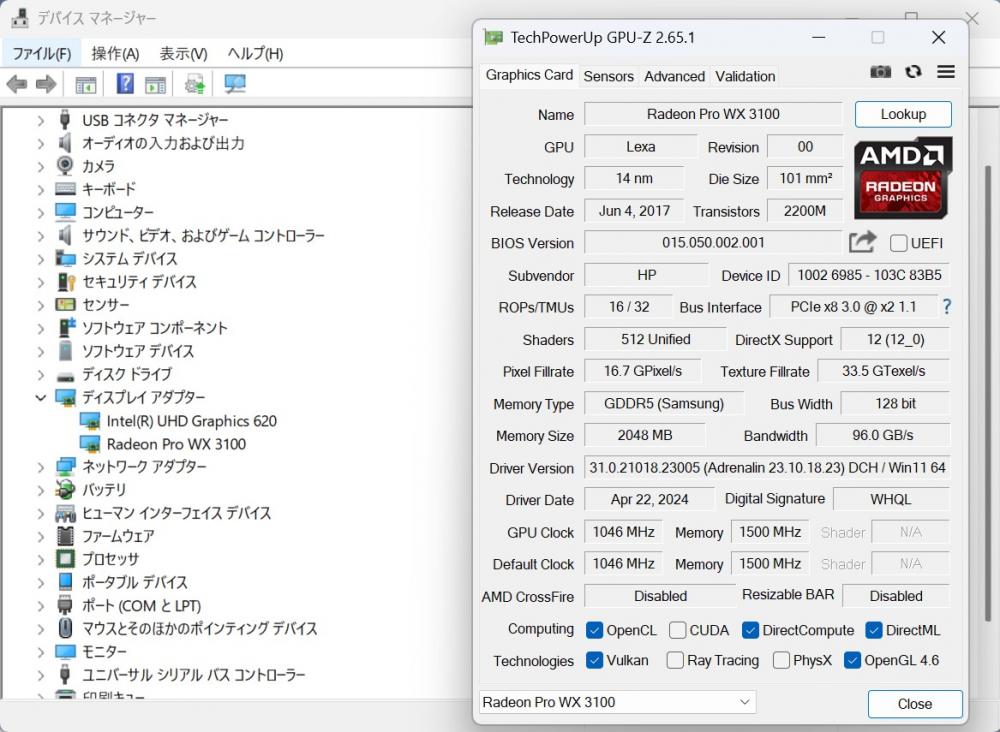Viewport: 1000px width, 732px height.
Task: Click the Bus Interface question mark icon
Action: (946, 307)
